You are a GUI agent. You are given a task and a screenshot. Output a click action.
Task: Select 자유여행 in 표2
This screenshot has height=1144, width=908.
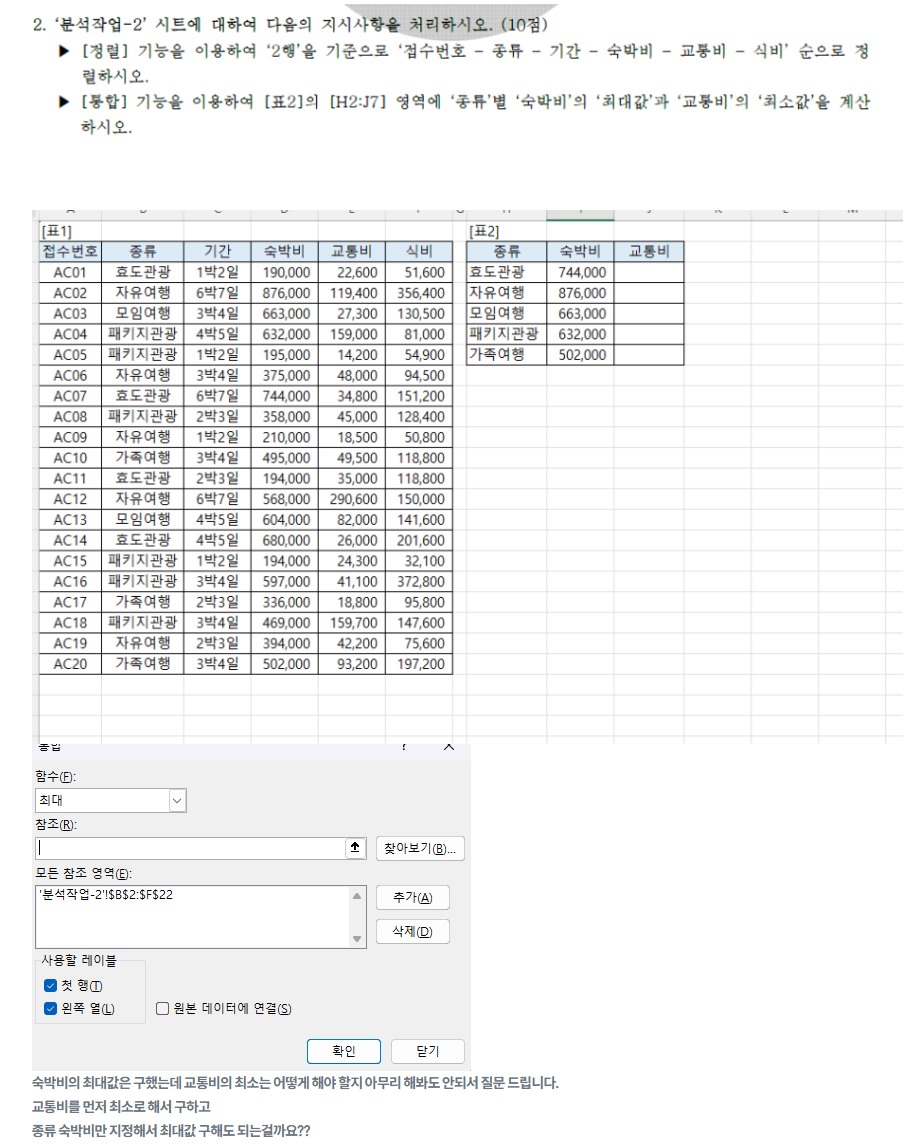(x=506, y=293)
